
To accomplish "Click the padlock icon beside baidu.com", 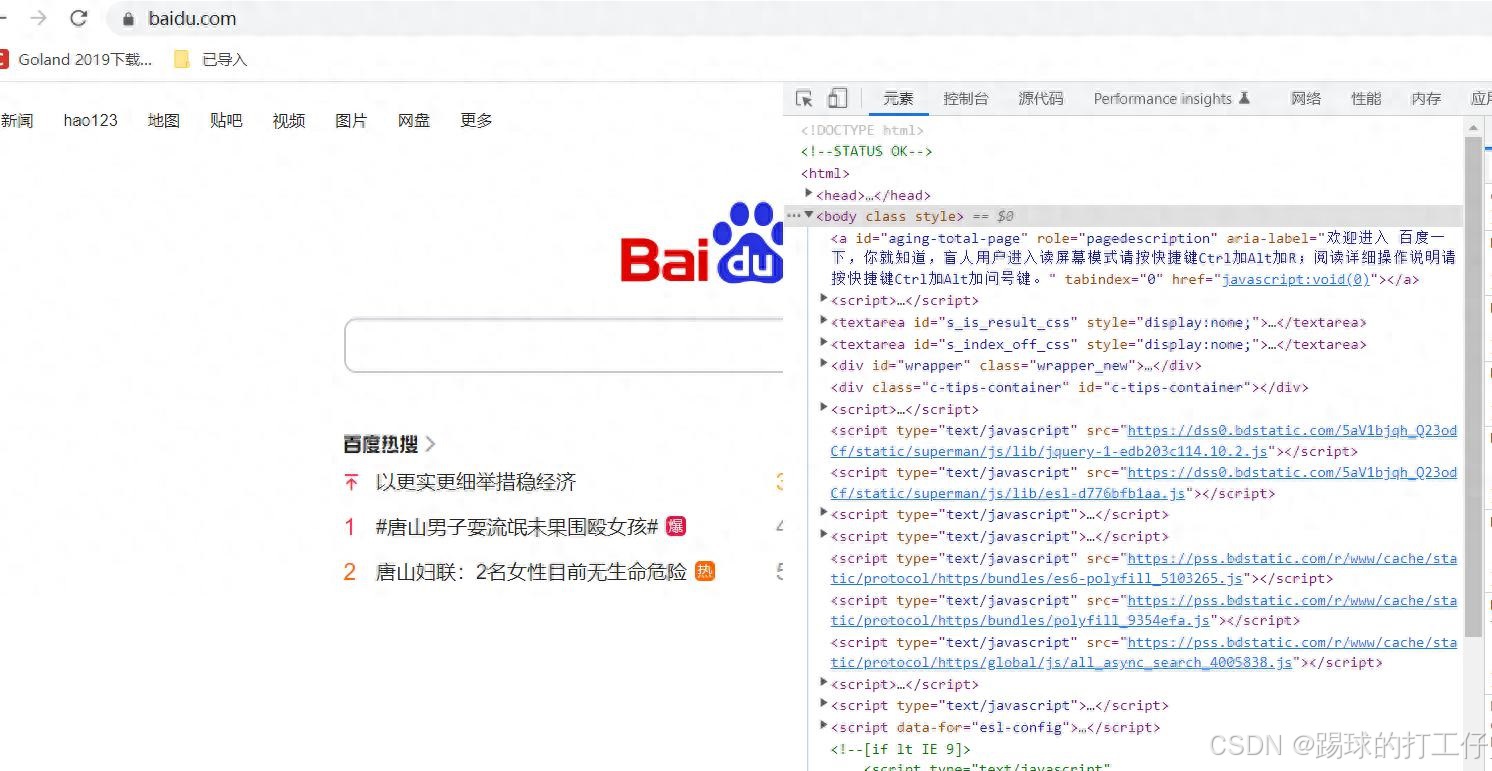I will [x=127, y=18].
